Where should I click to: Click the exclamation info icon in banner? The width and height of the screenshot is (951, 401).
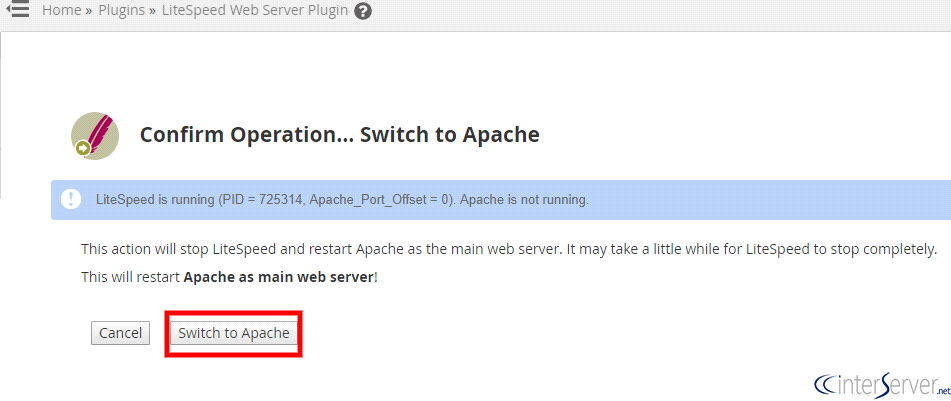72,200
